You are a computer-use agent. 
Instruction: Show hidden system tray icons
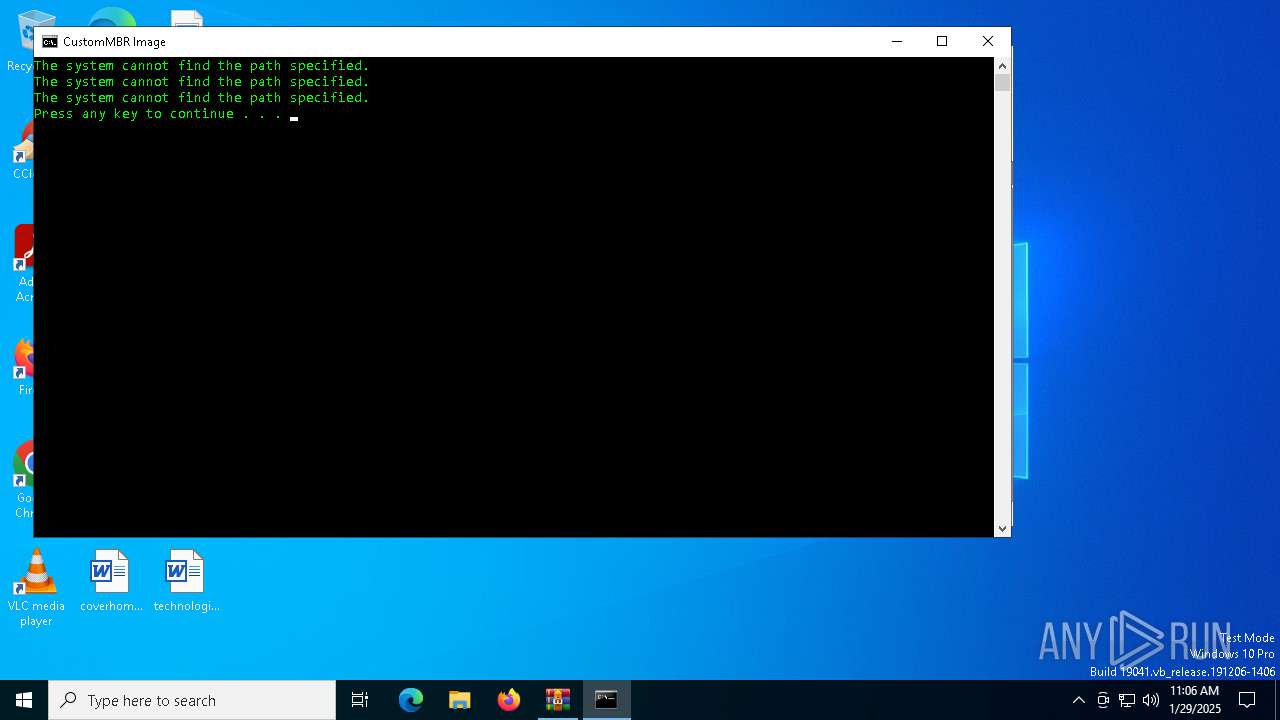coord(1078,700)
